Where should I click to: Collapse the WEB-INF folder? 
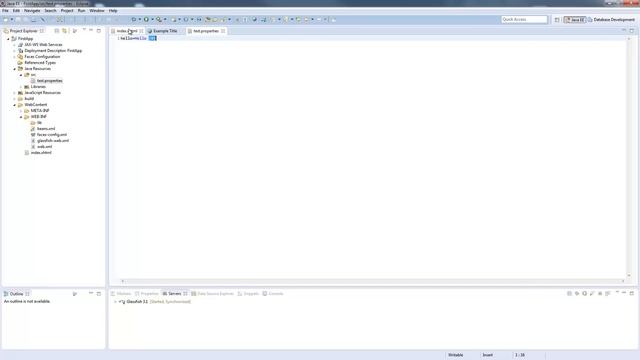pyautogui.click(x=21, y=117)
